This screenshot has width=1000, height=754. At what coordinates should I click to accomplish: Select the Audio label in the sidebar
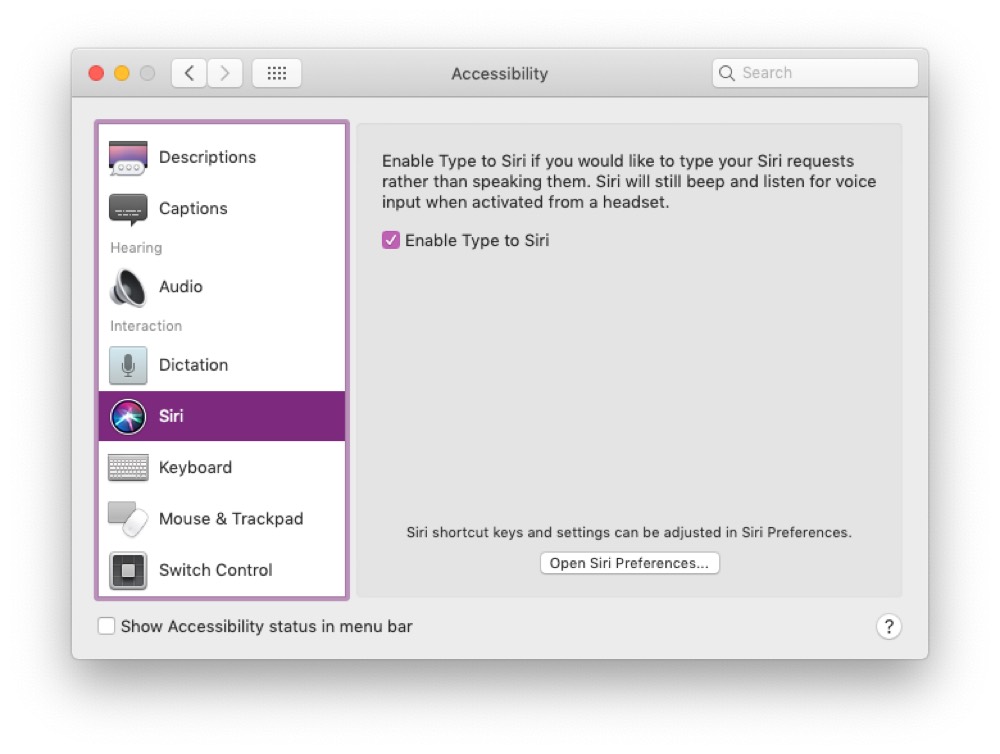click(180, 286)
